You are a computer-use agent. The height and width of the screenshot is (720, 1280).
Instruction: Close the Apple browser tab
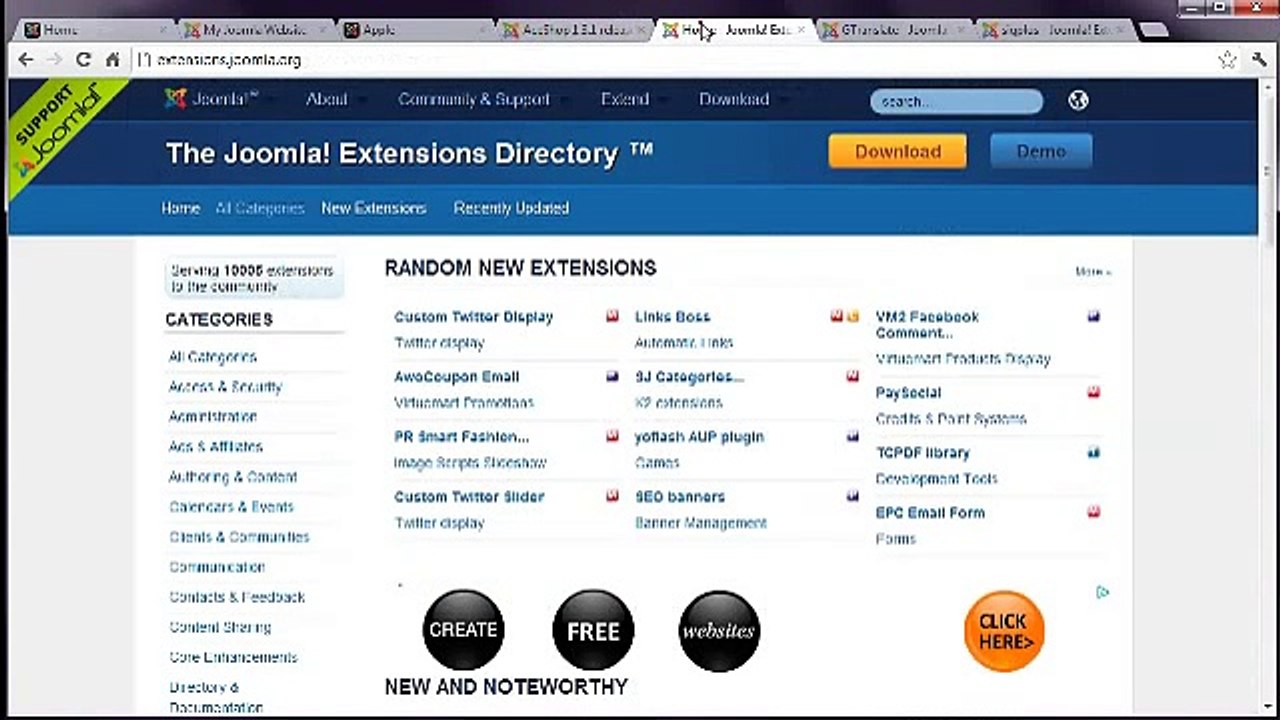(482, 30)
